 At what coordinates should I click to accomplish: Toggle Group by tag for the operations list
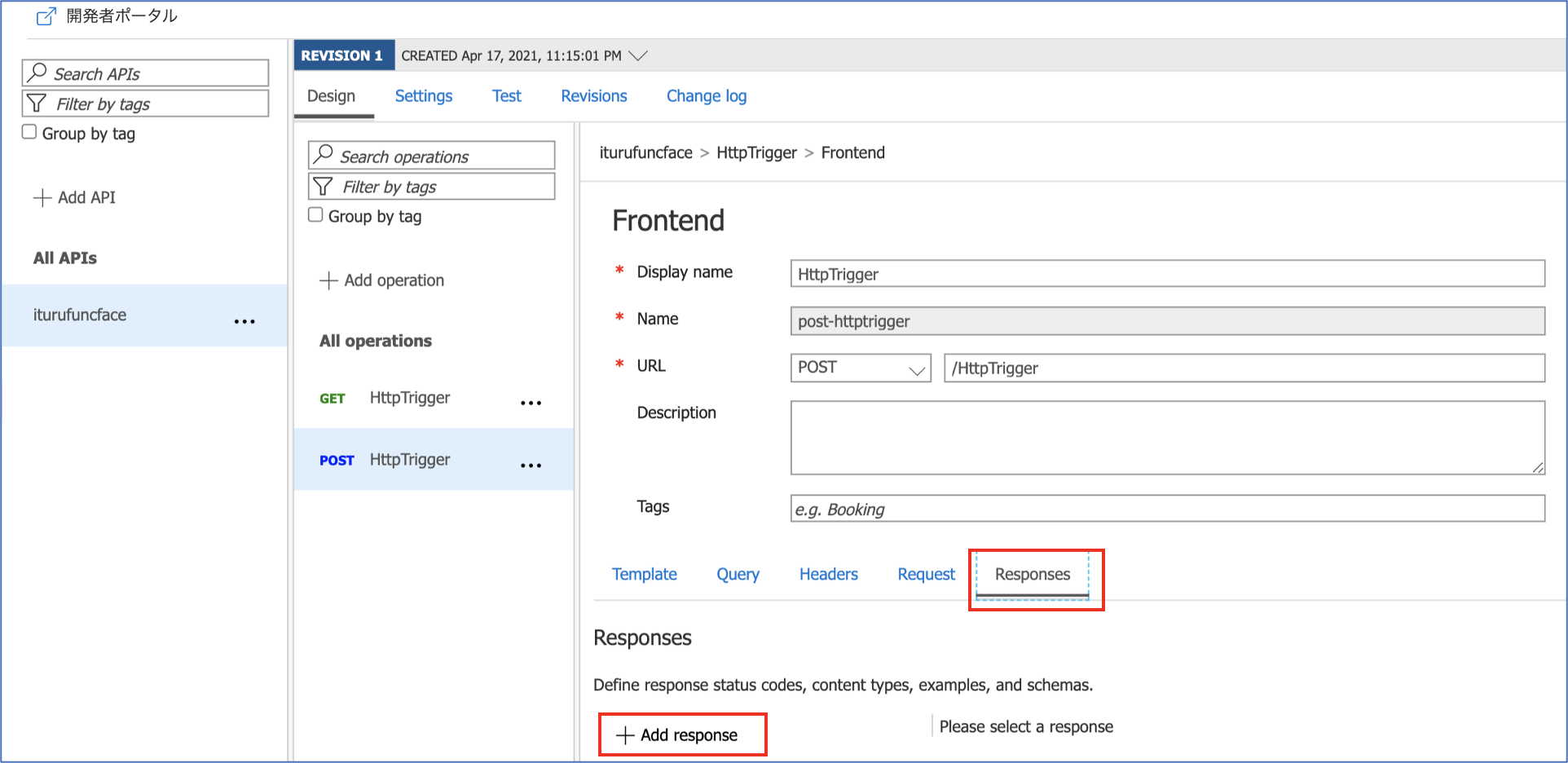(x=315, y=215)
